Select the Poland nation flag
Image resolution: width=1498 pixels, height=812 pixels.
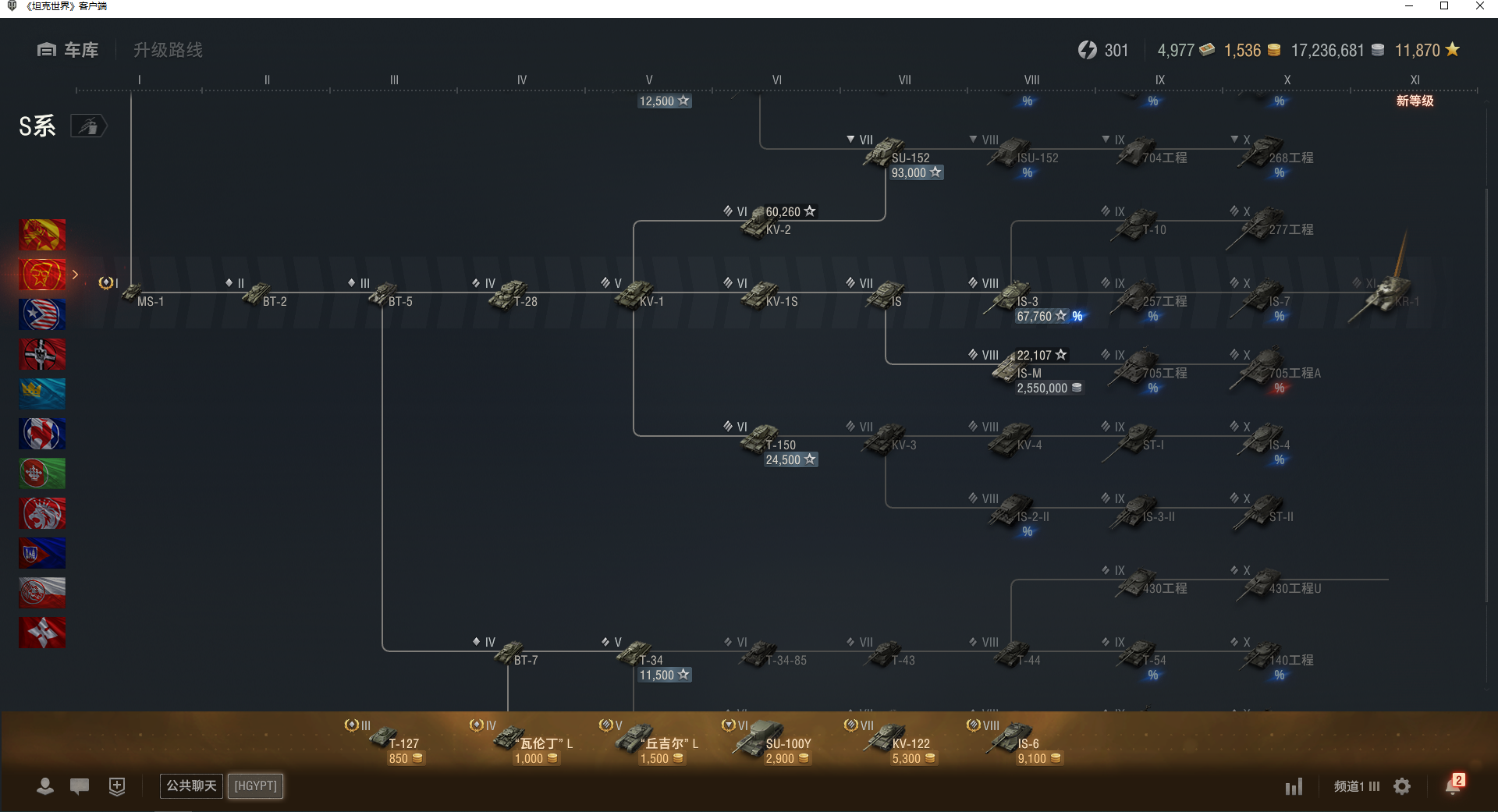pyautogui.click(x=42, y=593)
